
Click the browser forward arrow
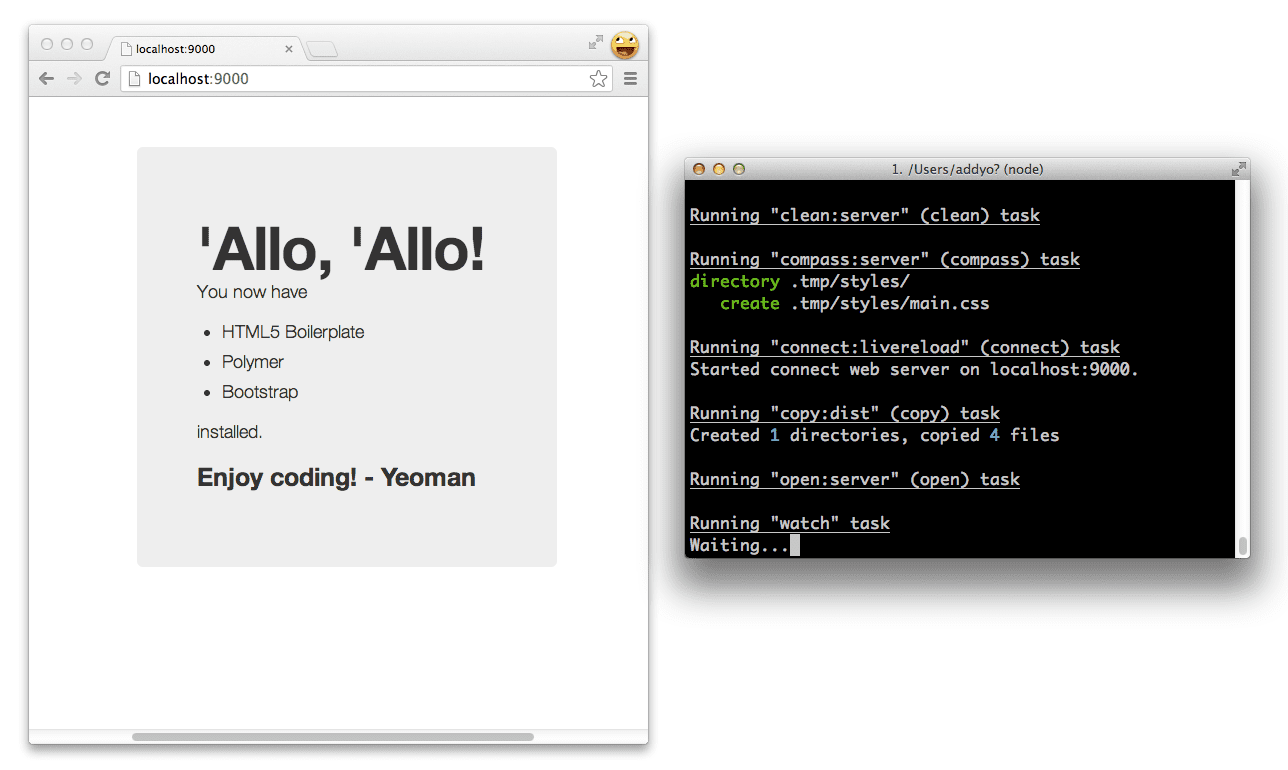(x=74, y=78)
